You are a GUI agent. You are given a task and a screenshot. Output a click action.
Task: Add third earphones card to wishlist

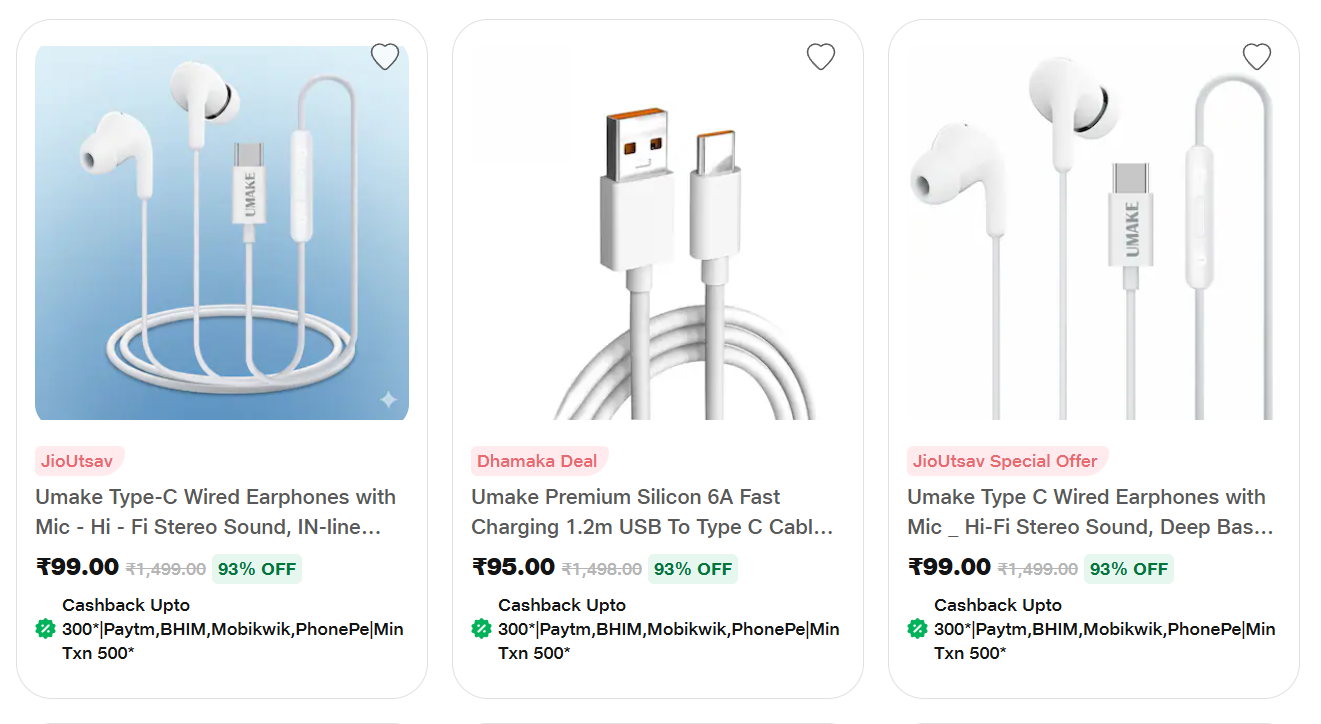click(x=1257, y=57)
